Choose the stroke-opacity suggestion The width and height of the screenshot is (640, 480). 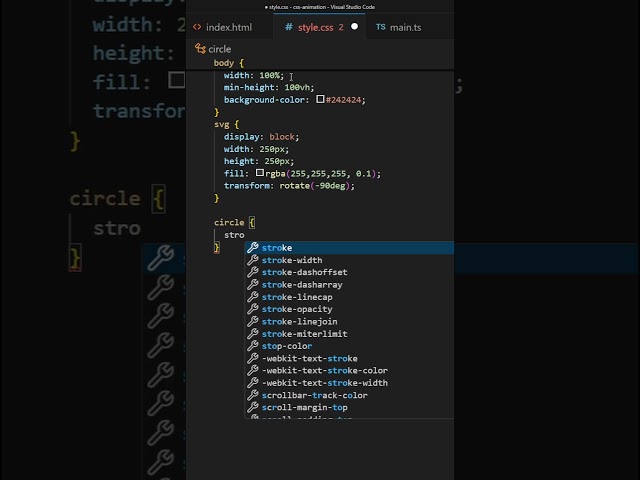(x=349, y=309)
